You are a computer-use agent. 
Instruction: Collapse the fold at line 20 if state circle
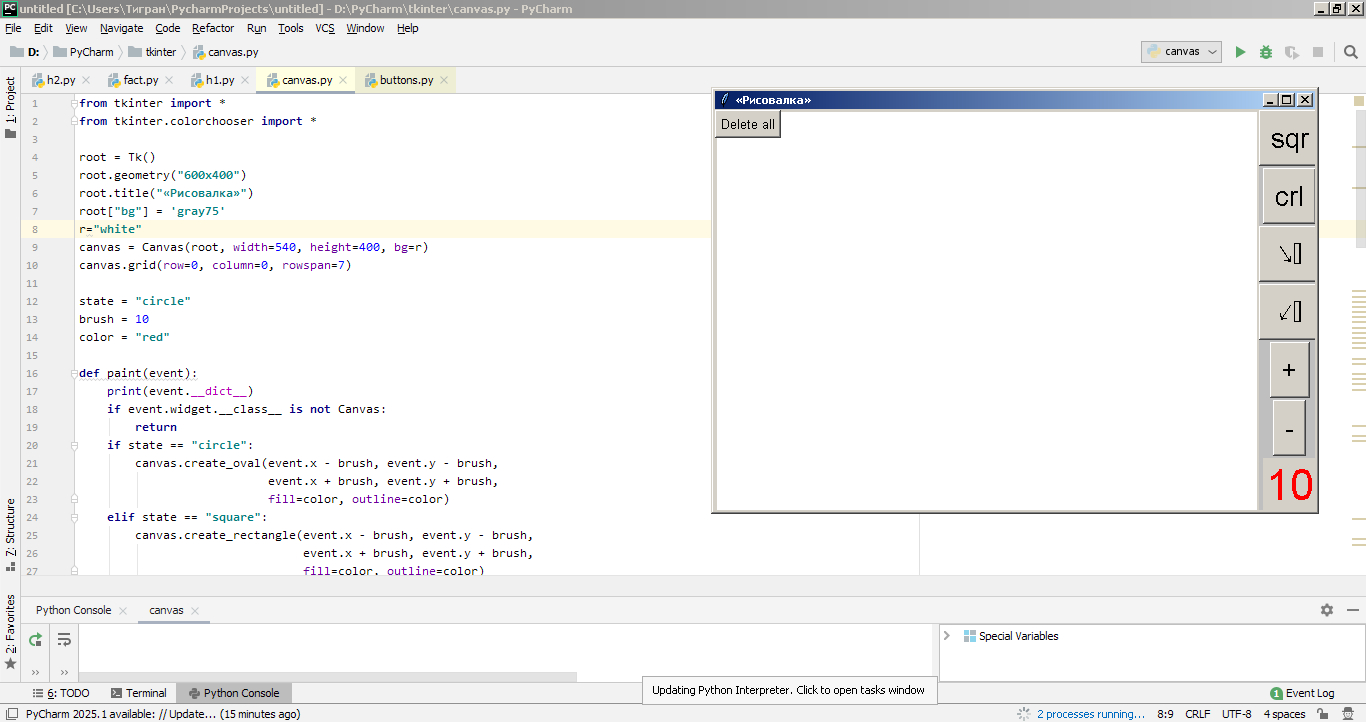click(74, 445)
